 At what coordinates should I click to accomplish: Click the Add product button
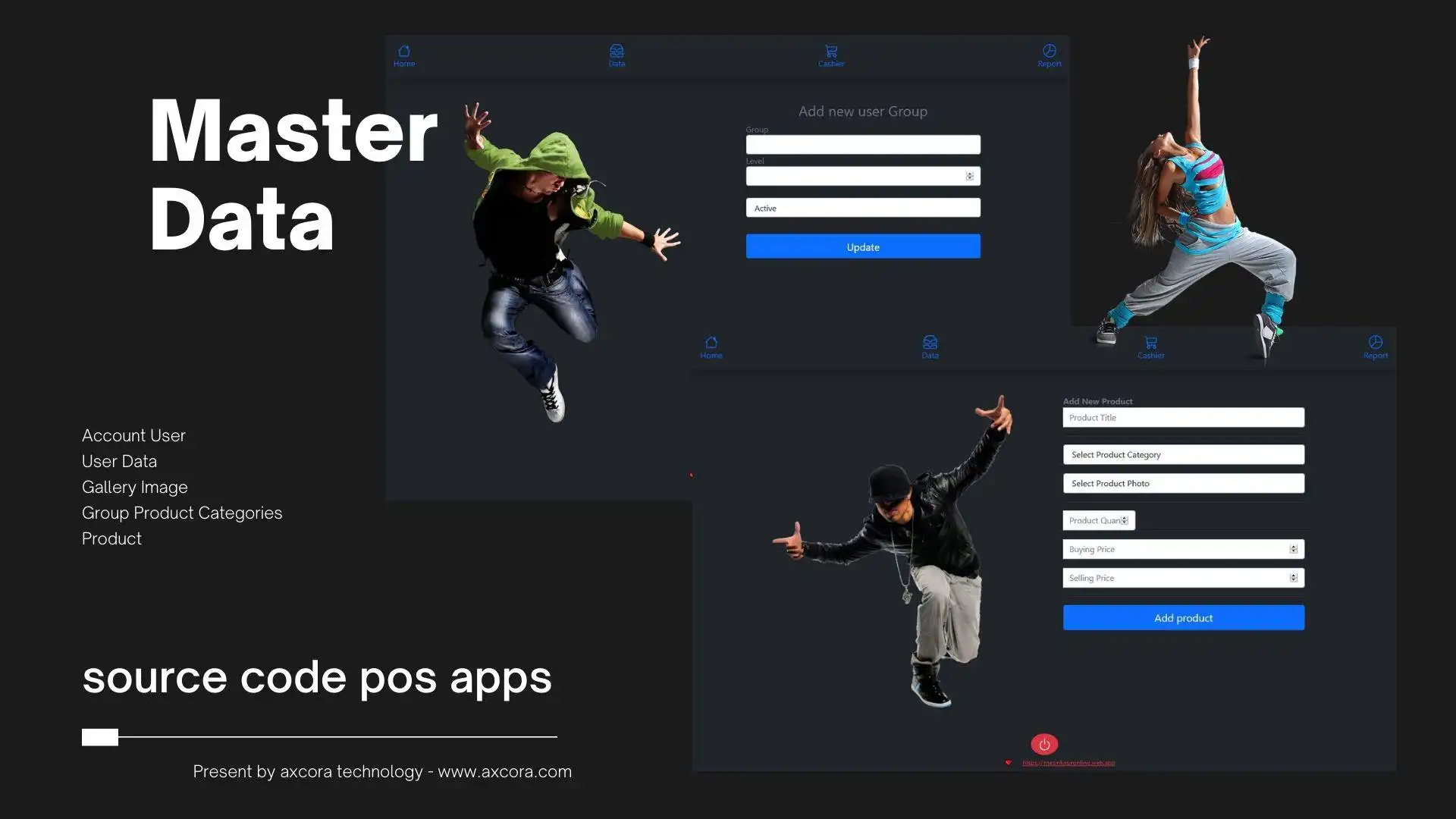click(x=1183, y=617)
